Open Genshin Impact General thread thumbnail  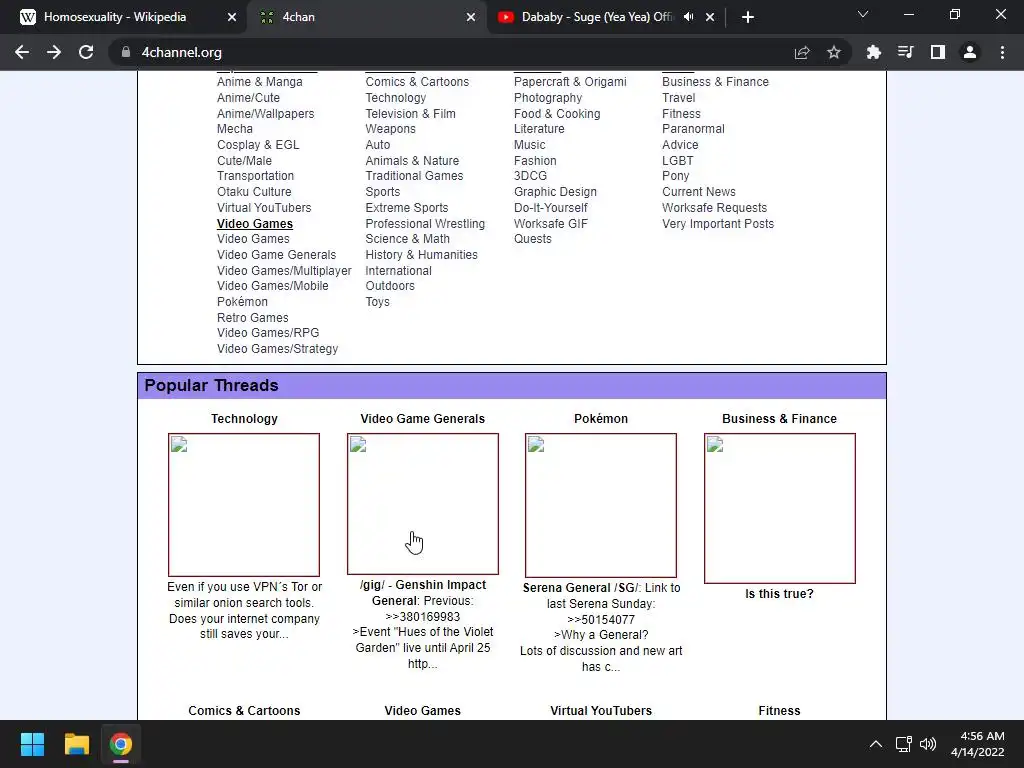point(423,504)
